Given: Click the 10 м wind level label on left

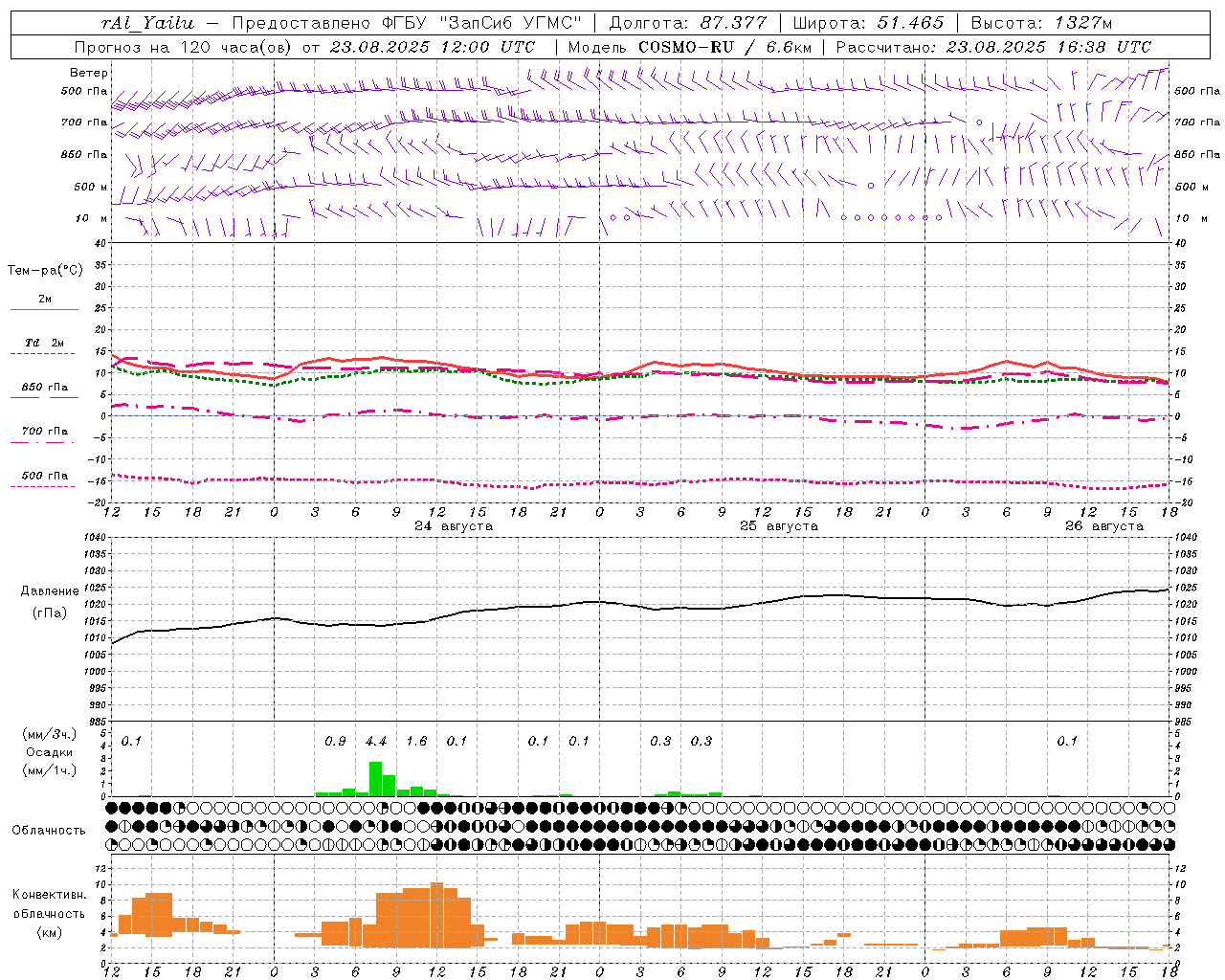Looking at the screenshot, I should click(x=92, y=219).
